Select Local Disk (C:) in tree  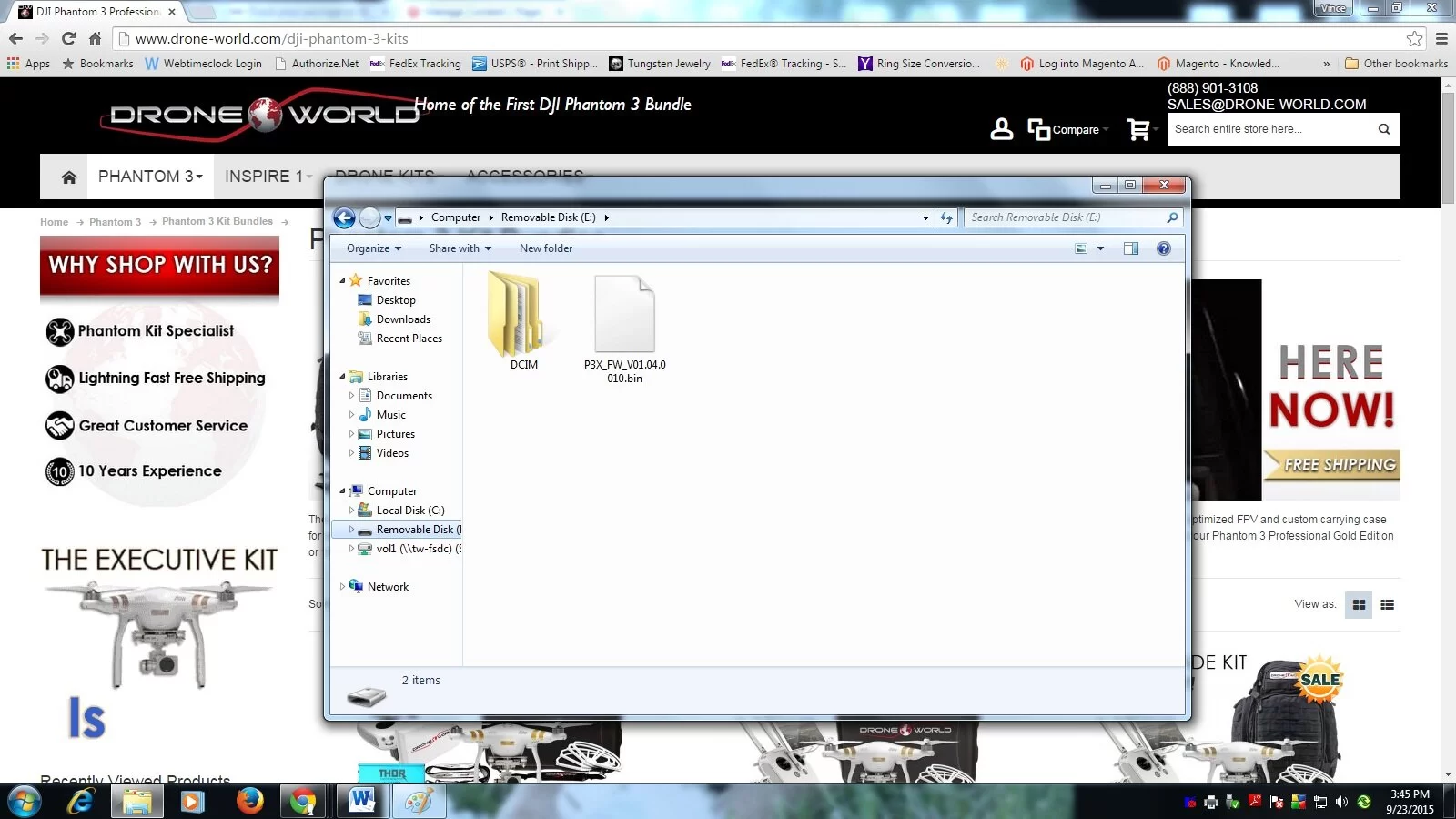(x=410, y=511)
